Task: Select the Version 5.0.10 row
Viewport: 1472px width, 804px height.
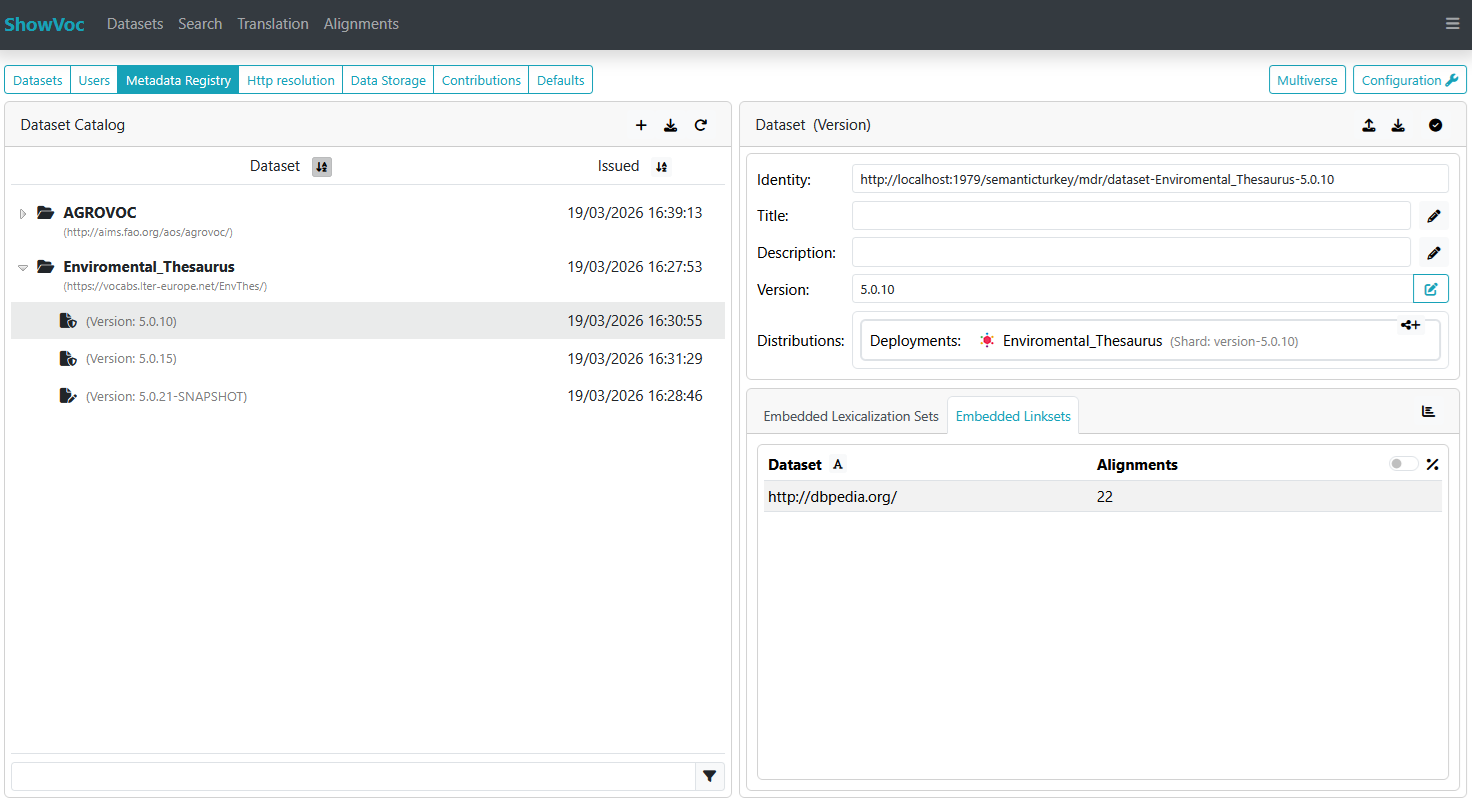Action: pos(368,321)
